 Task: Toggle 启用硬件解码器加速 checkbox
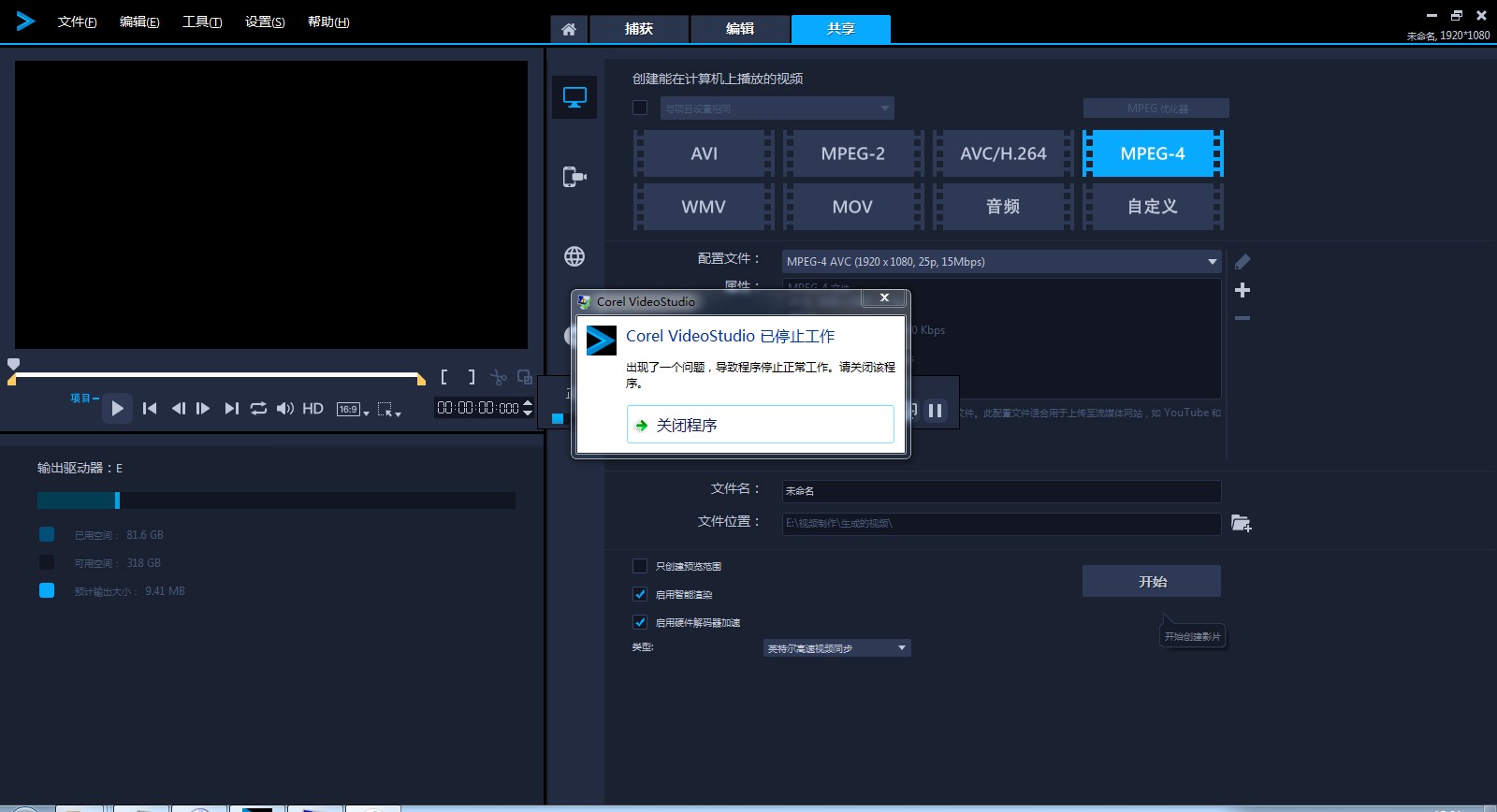tap(640, 622)
